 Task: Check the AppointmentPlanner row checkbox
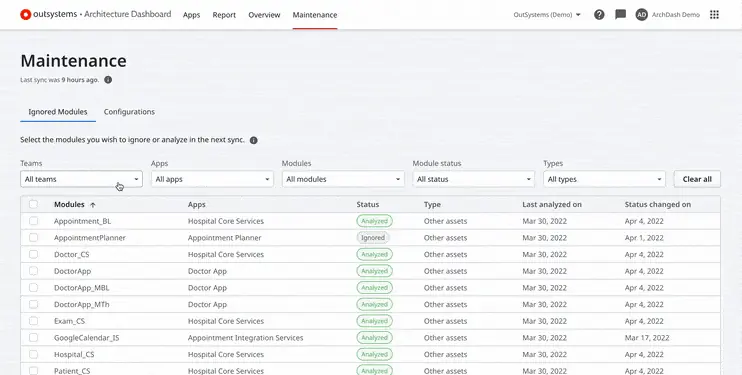pyautogui.click(x=33, y=237)
